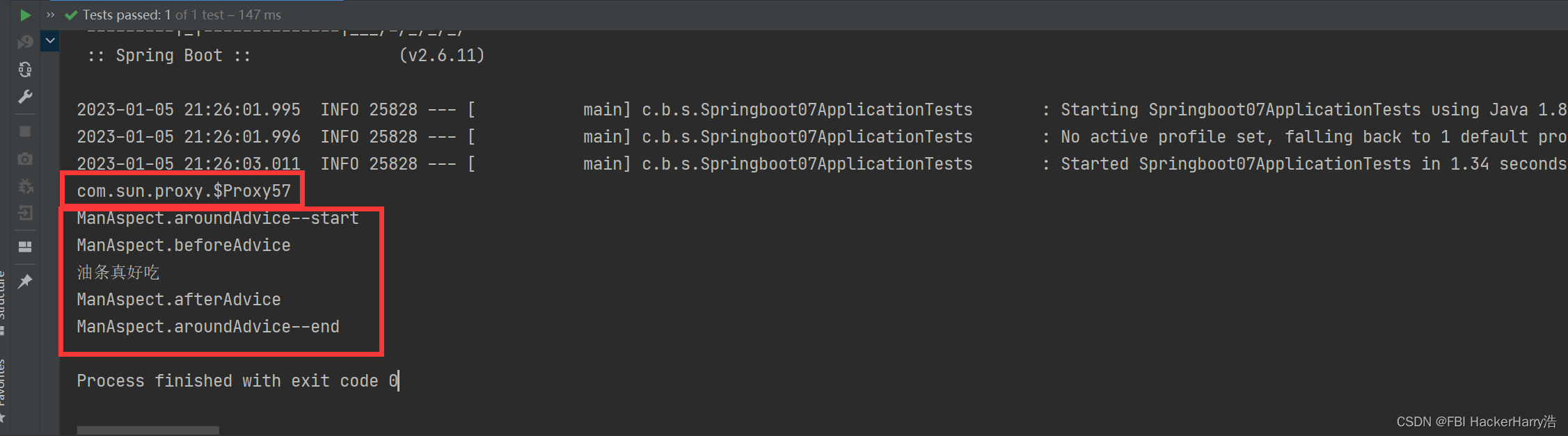Expand the double-chevron toolbar overflow
The height and width of the screenshot is (436, 1568).
coord(50,15)
